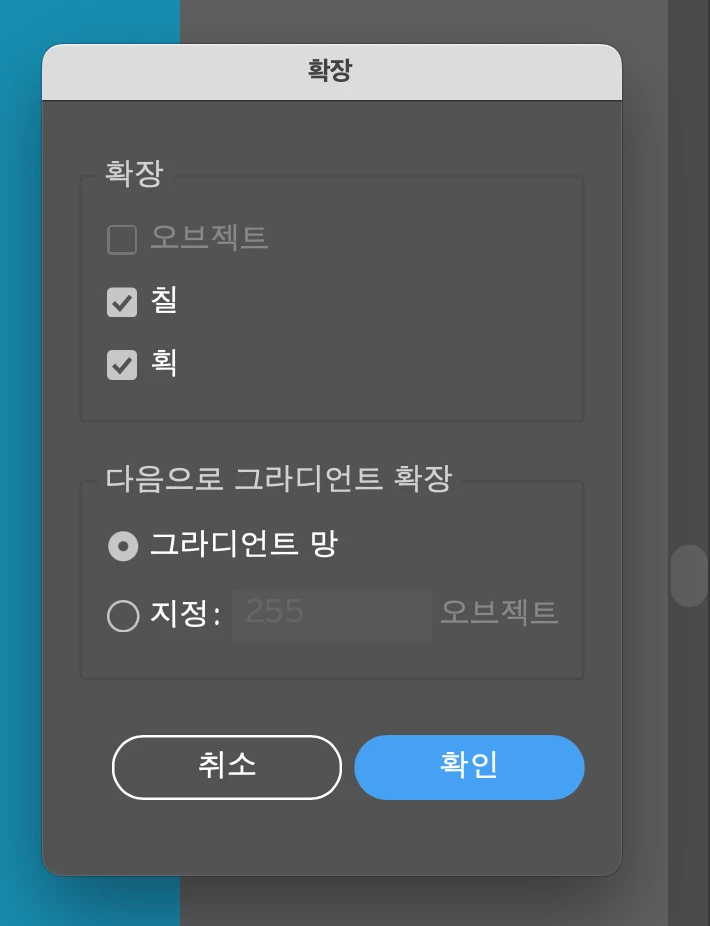Uncheck the 칠 checkbox
The height and width of the screenshot is (926, 710).
click(x=122, y=302)
